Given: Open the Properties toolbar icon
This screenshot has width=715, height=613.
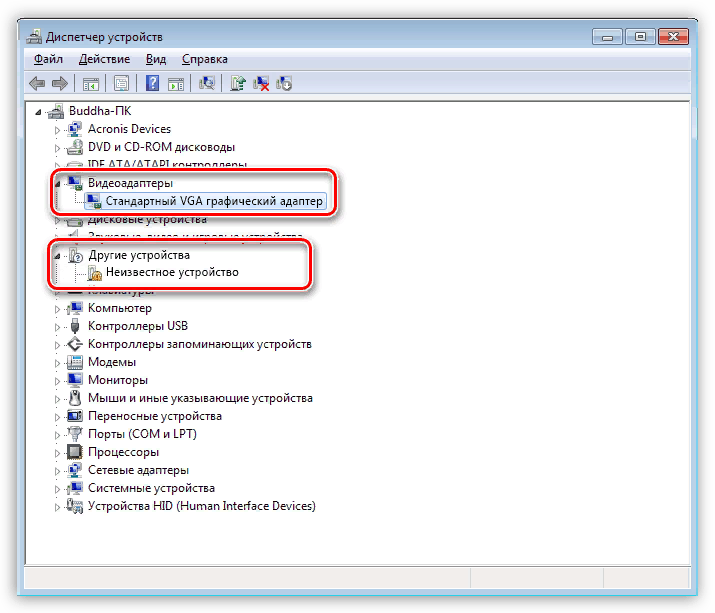Looking at the screenshot, I should tap(121, 83).
